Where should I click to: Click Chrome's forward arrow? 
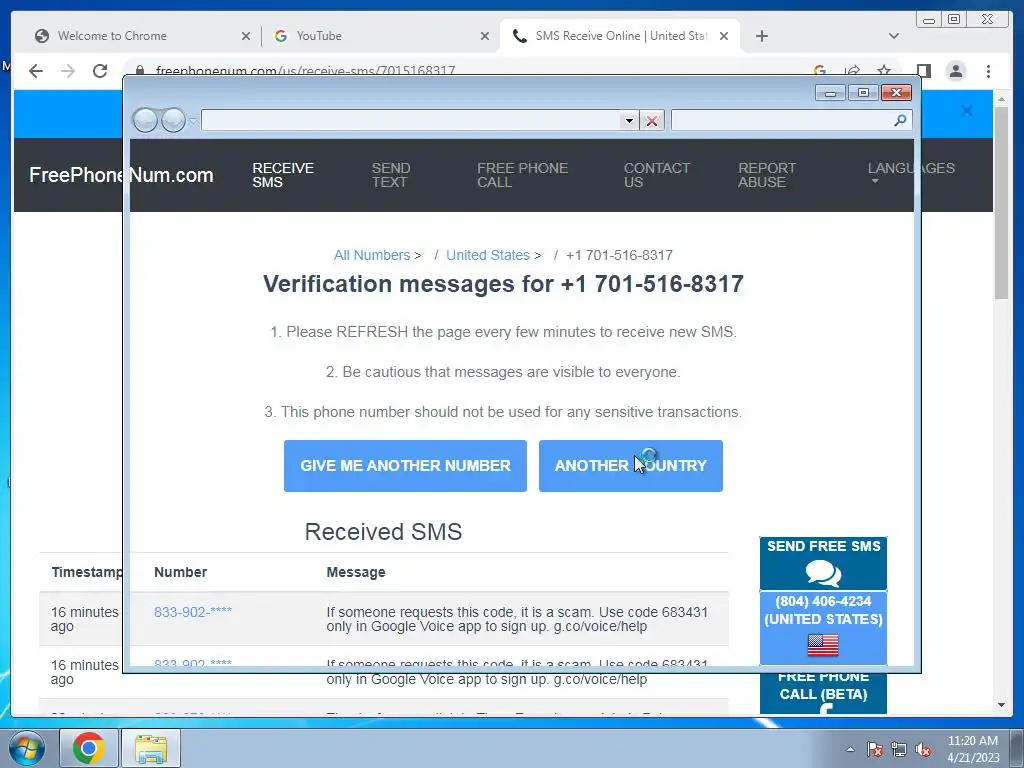(68, 71)
